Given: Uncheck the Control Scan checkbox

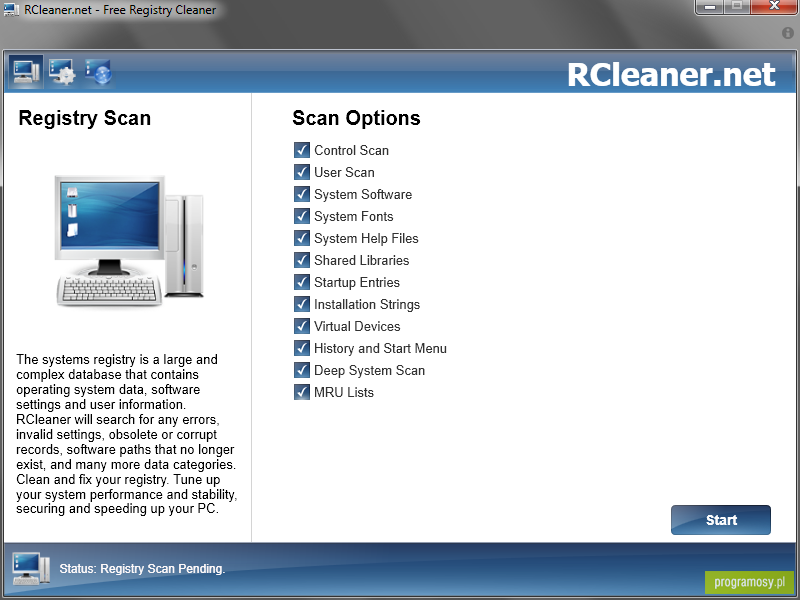Looking at the screenshot, I should tap(302, 150).
